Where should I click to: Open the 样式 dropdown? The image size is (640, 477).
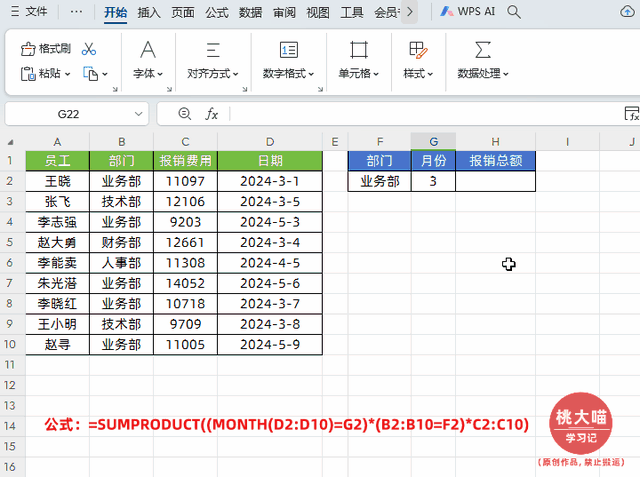[418, 74]
